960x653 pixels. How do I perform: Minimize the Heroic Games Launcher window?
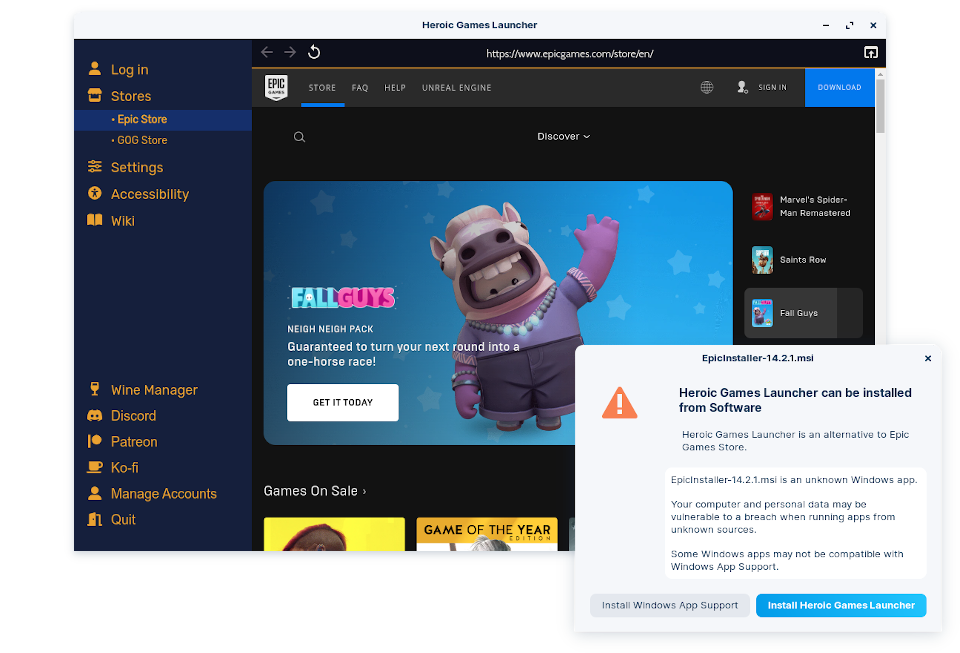click(826, 25)
